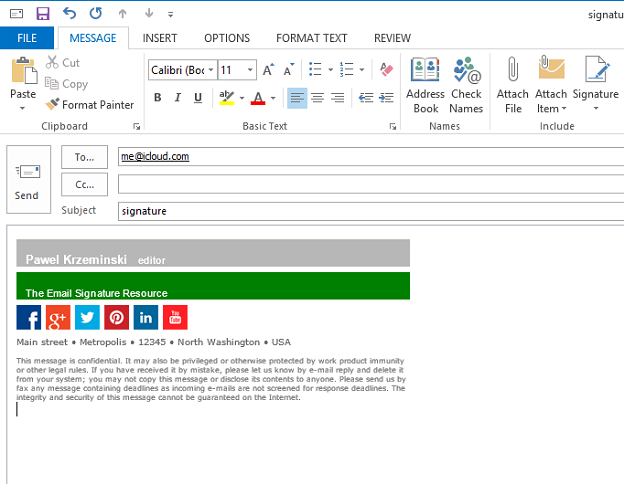
Task: Increase indent with the indent icon
Action: 386,98
